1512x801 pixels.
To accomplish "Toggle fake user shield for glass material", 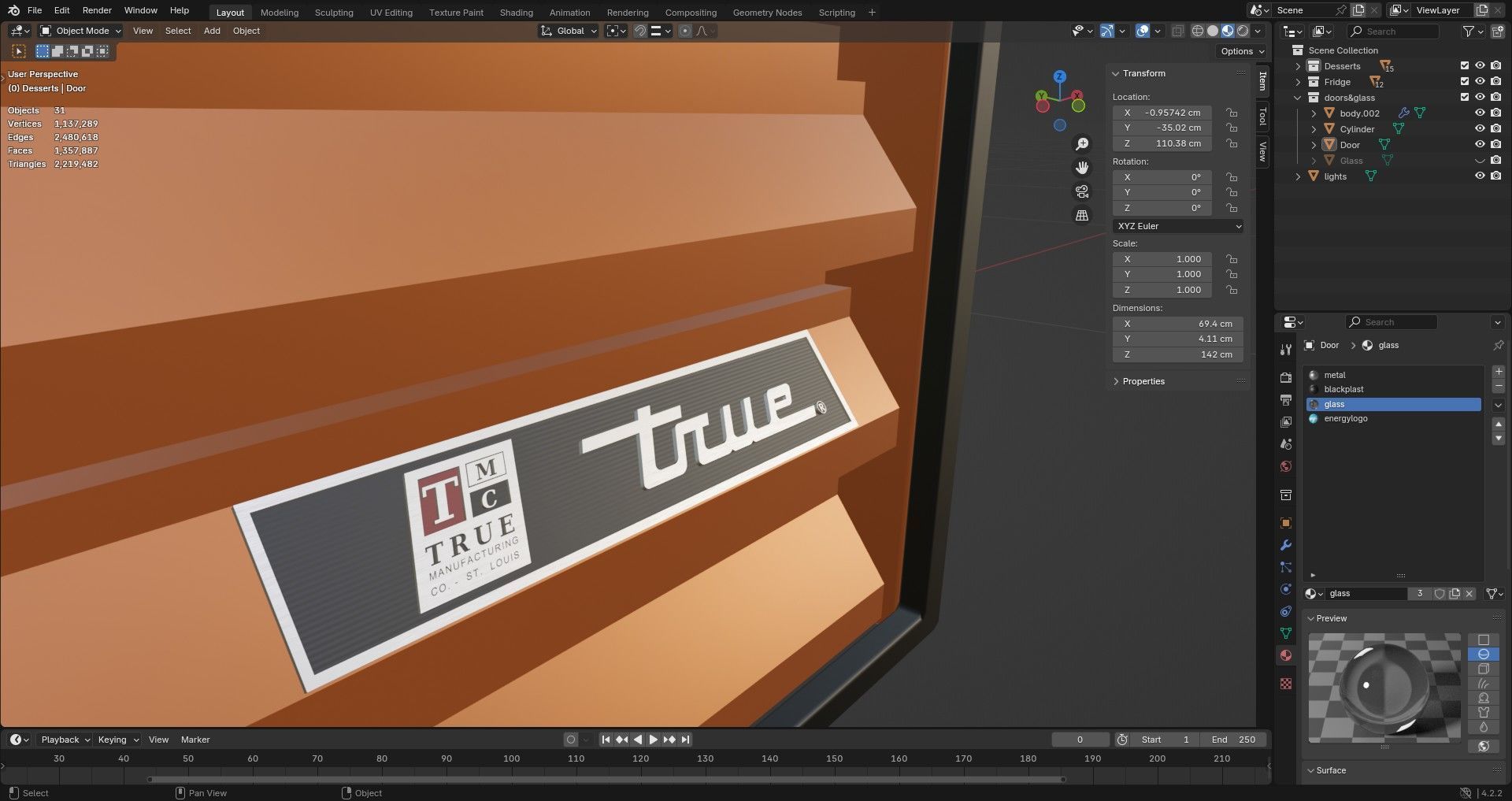I will 1440,594.
